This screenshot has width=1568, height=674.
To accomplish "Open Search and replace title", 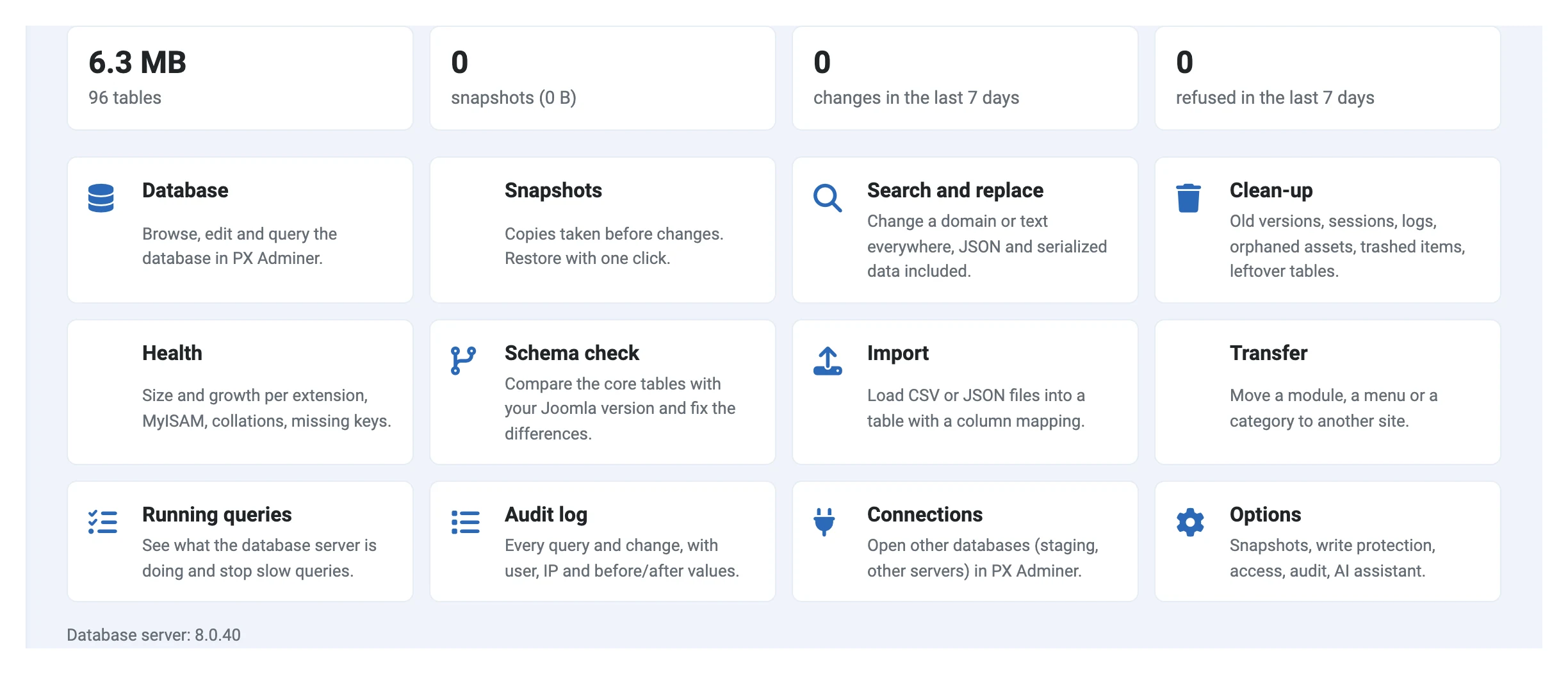I will tap(955, 190).
